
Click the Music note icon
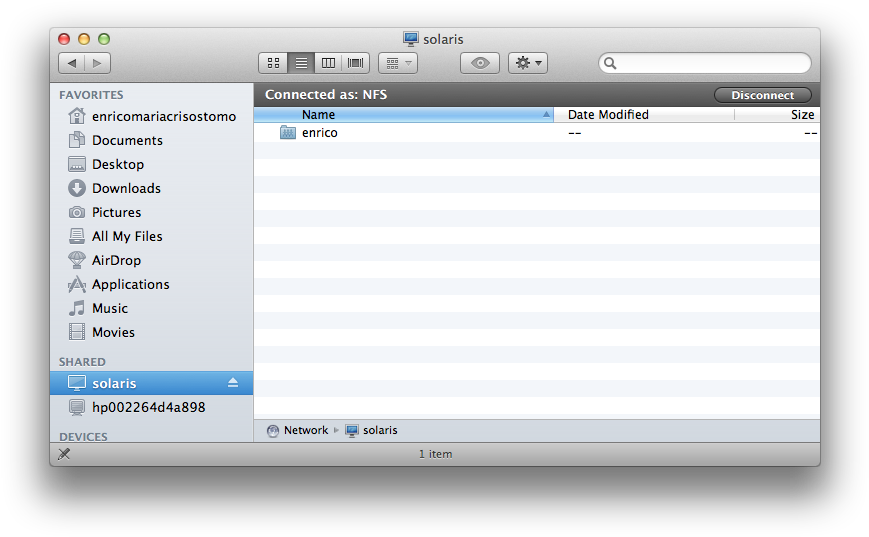76,308
